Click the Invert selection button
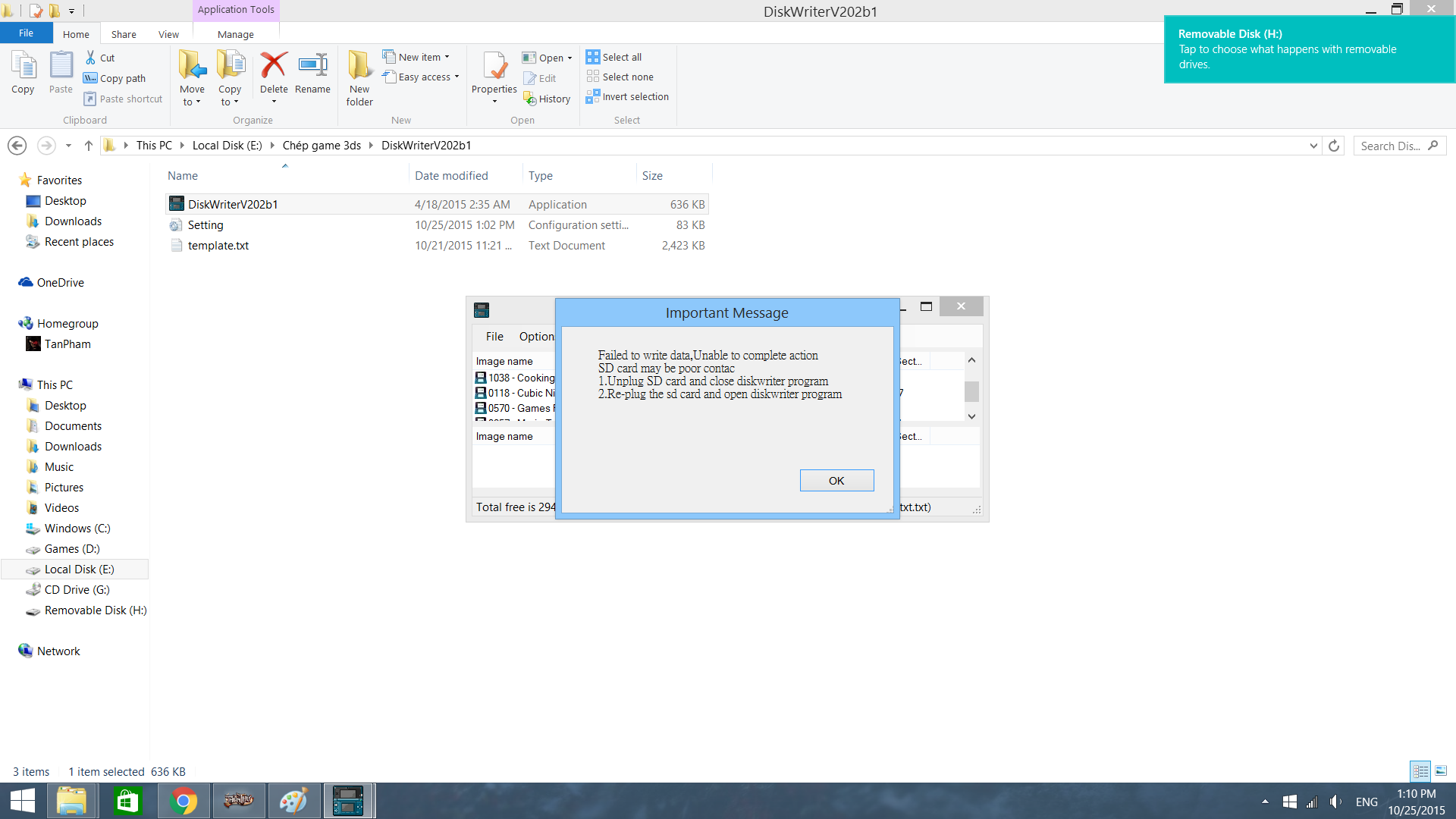 pyautogui.click(x=627, y=96)
